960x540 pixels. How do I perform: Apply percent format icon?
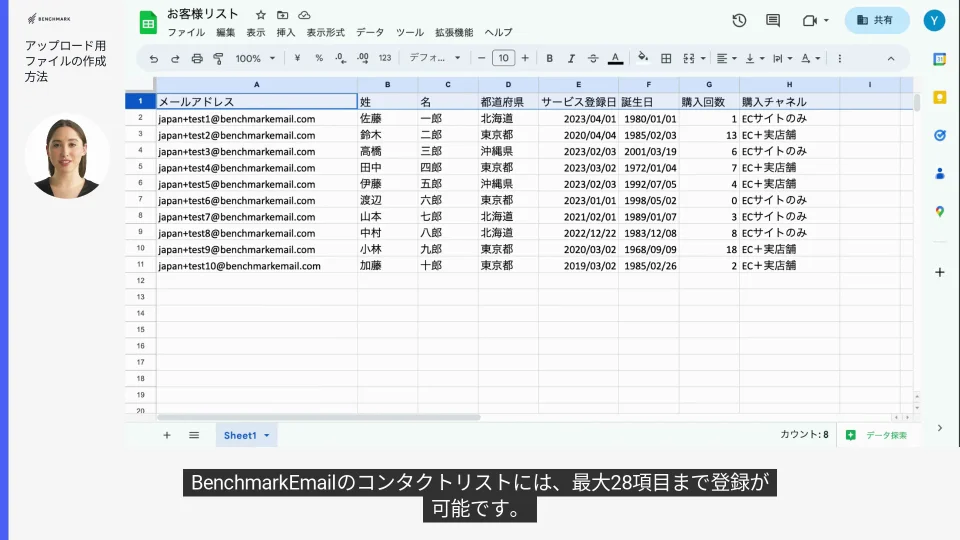(319, 58)
